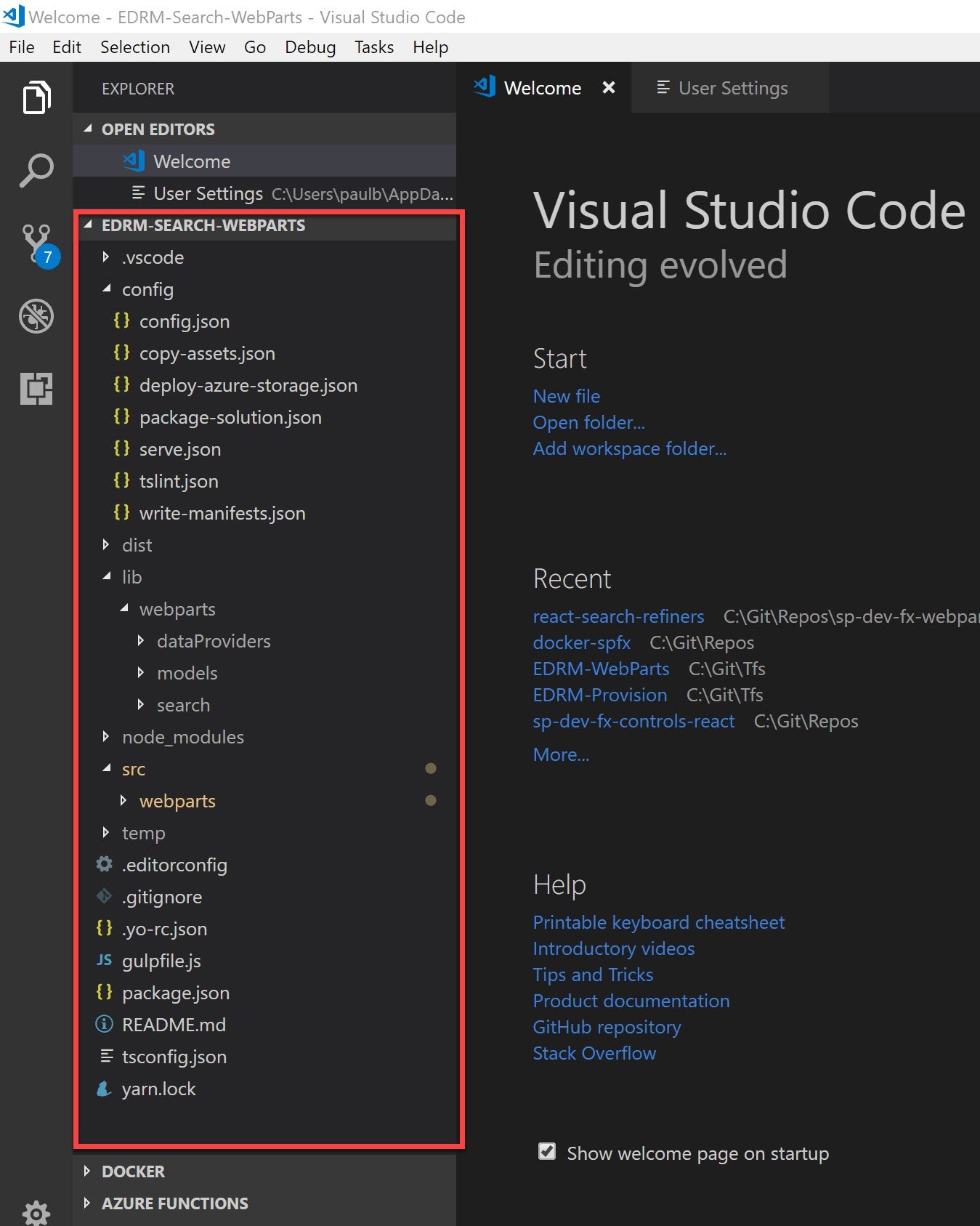Collapse the config folder

(107, 289)
